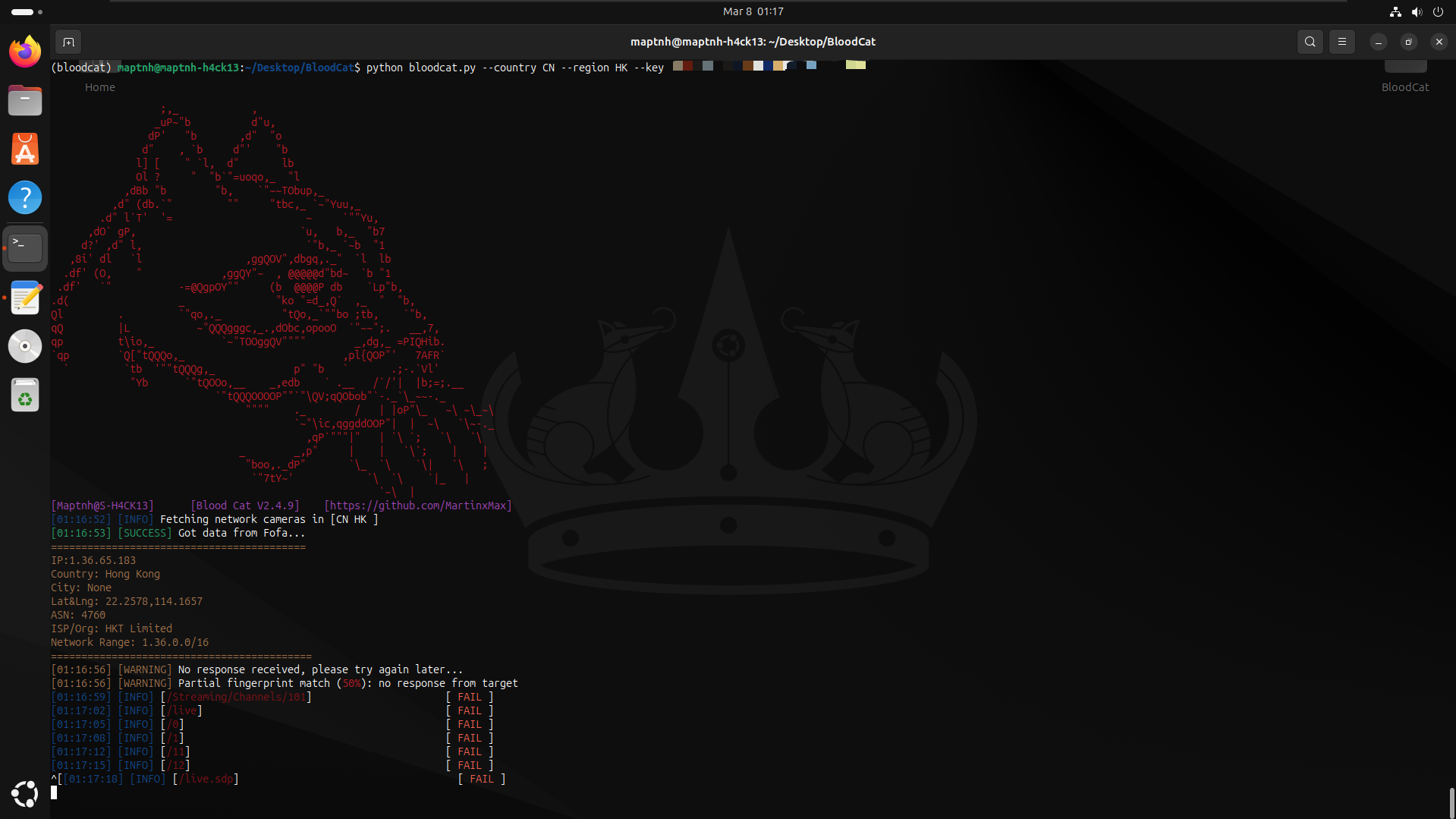The width and height of the screenshot is (1456, 819).
Task: Click the terminal cursor block
Action: pos(54,792)
